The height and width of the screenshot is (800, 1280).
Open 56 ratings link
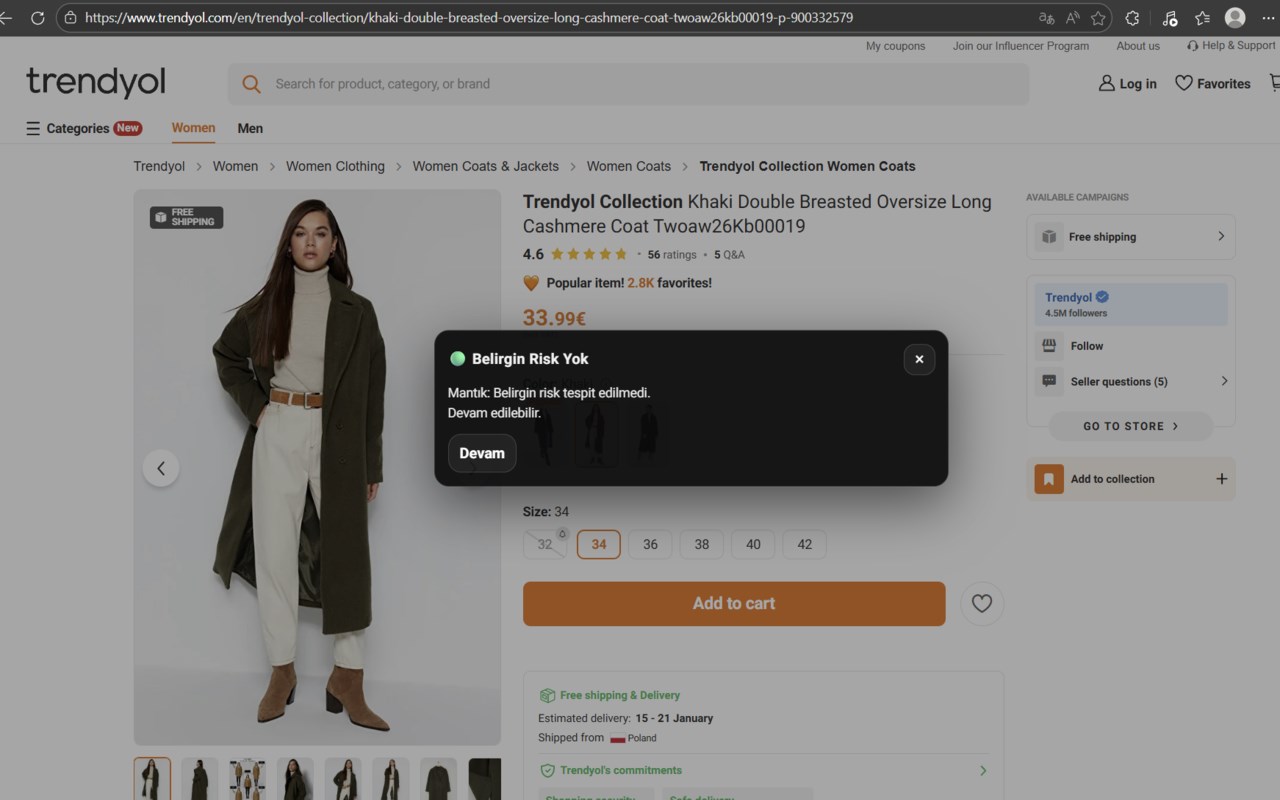click(x=672, y=255)
